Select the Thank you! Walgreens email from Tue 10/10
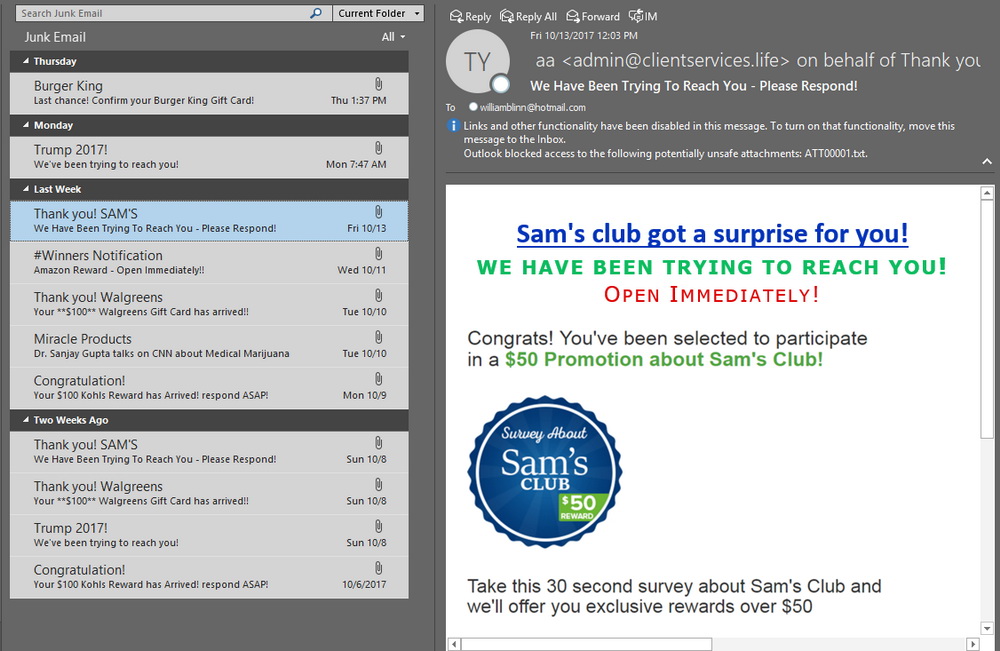1000x651 pixels. [209, 304]
